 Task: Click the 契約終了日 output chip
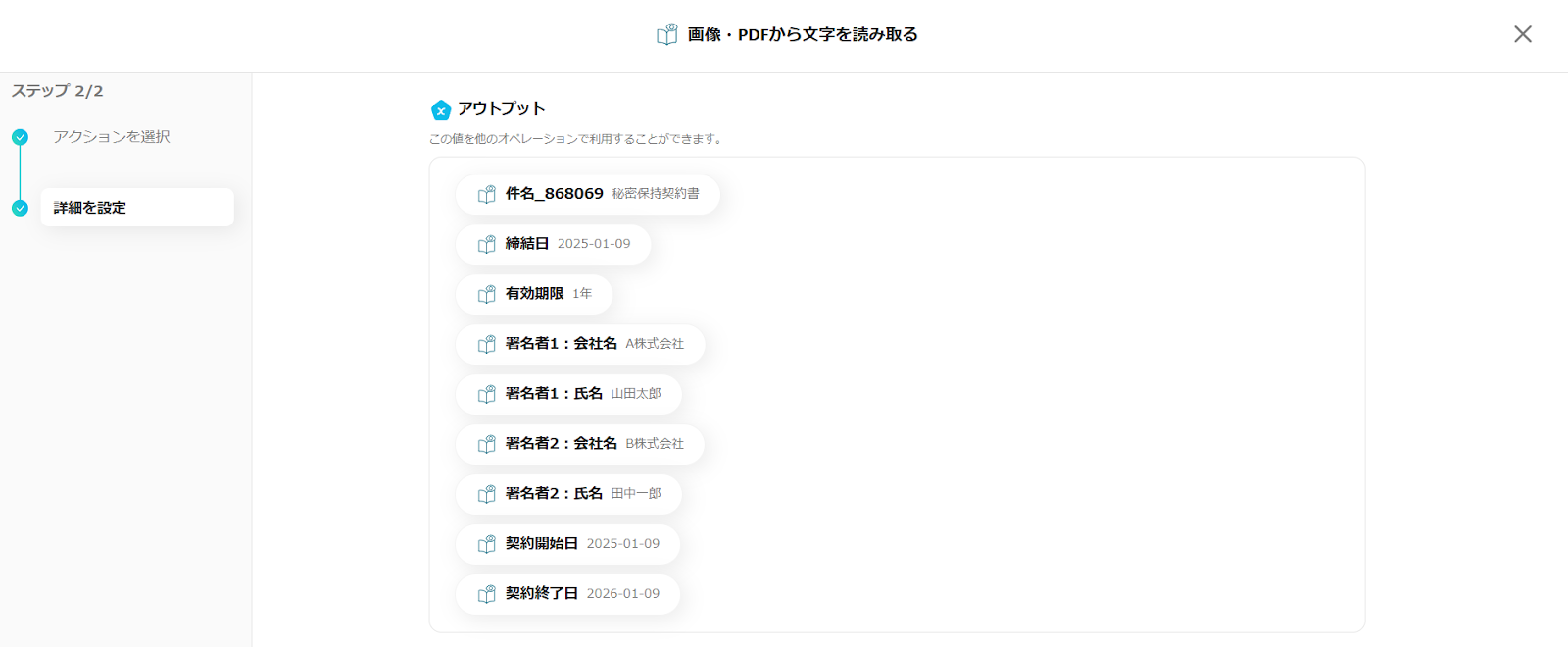pos(568,594)
